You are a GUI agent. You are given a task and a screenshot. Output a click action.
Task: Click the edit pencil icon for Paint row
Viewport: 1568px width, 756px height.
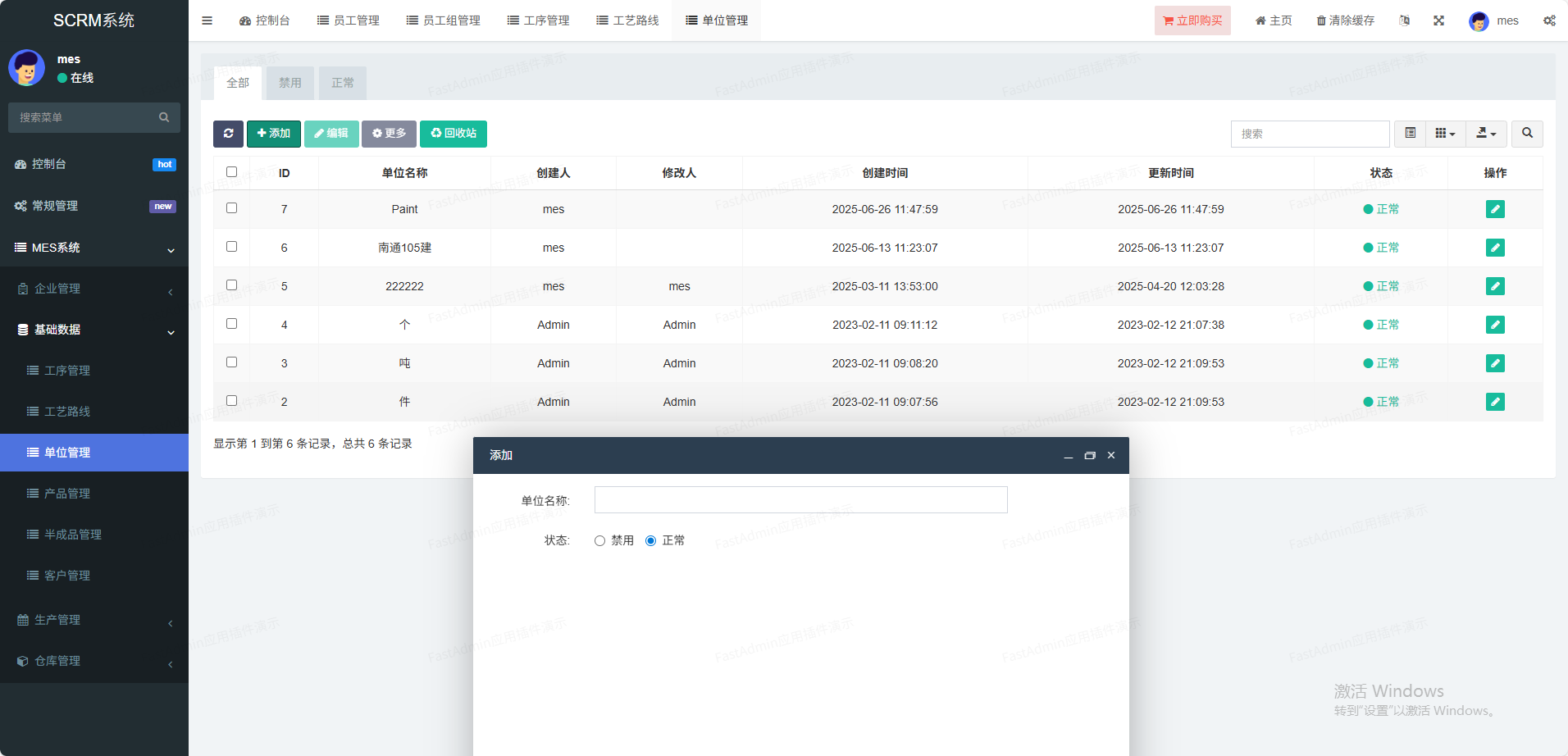click(1494, 209)
